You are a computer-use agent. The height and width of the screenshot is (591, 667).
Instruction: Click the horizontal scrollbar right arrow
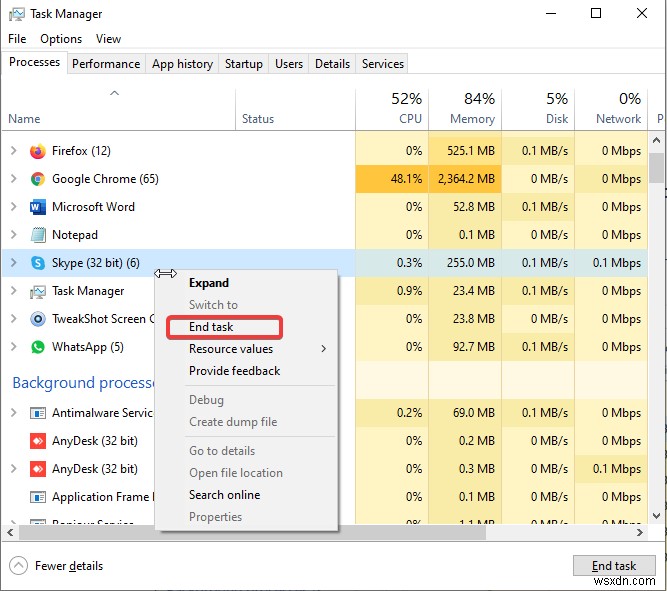(639, 532)
